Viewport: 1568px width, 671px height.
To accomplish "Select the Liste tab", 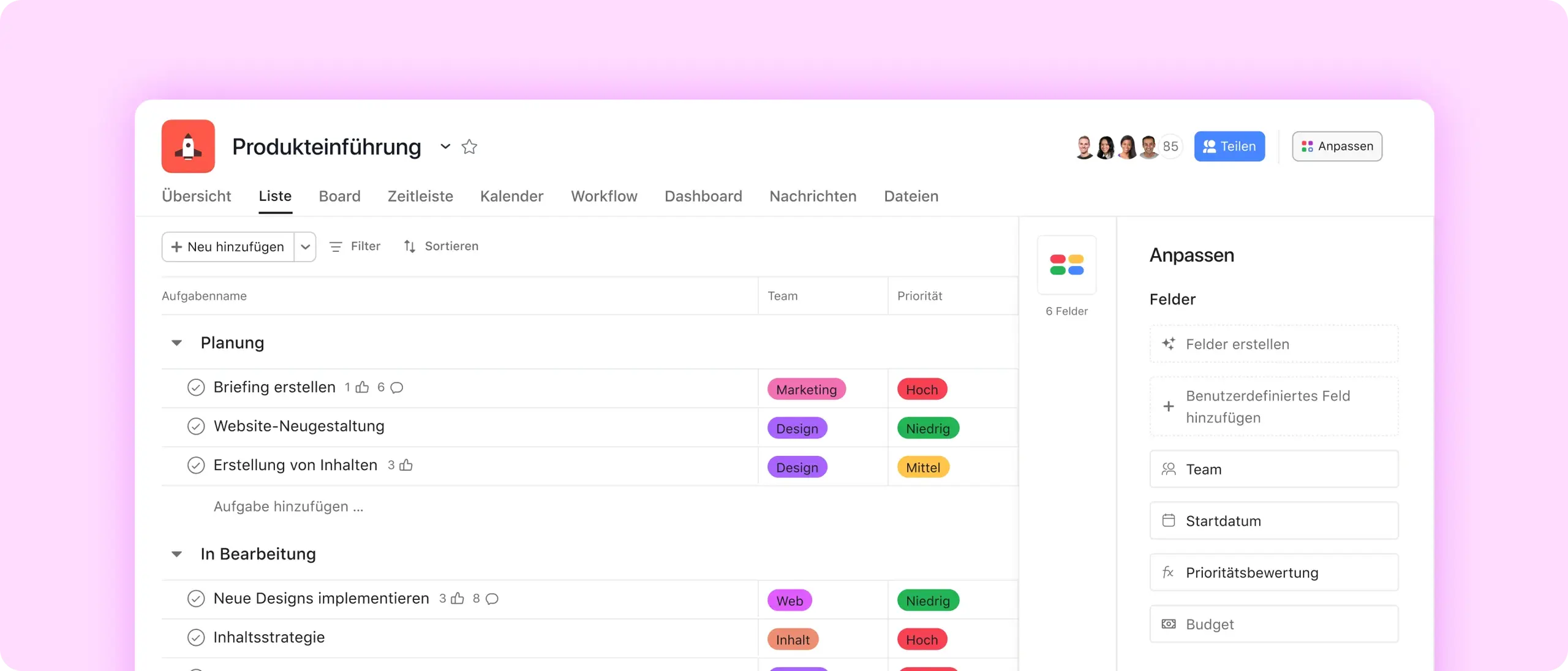I will point(275,196).
